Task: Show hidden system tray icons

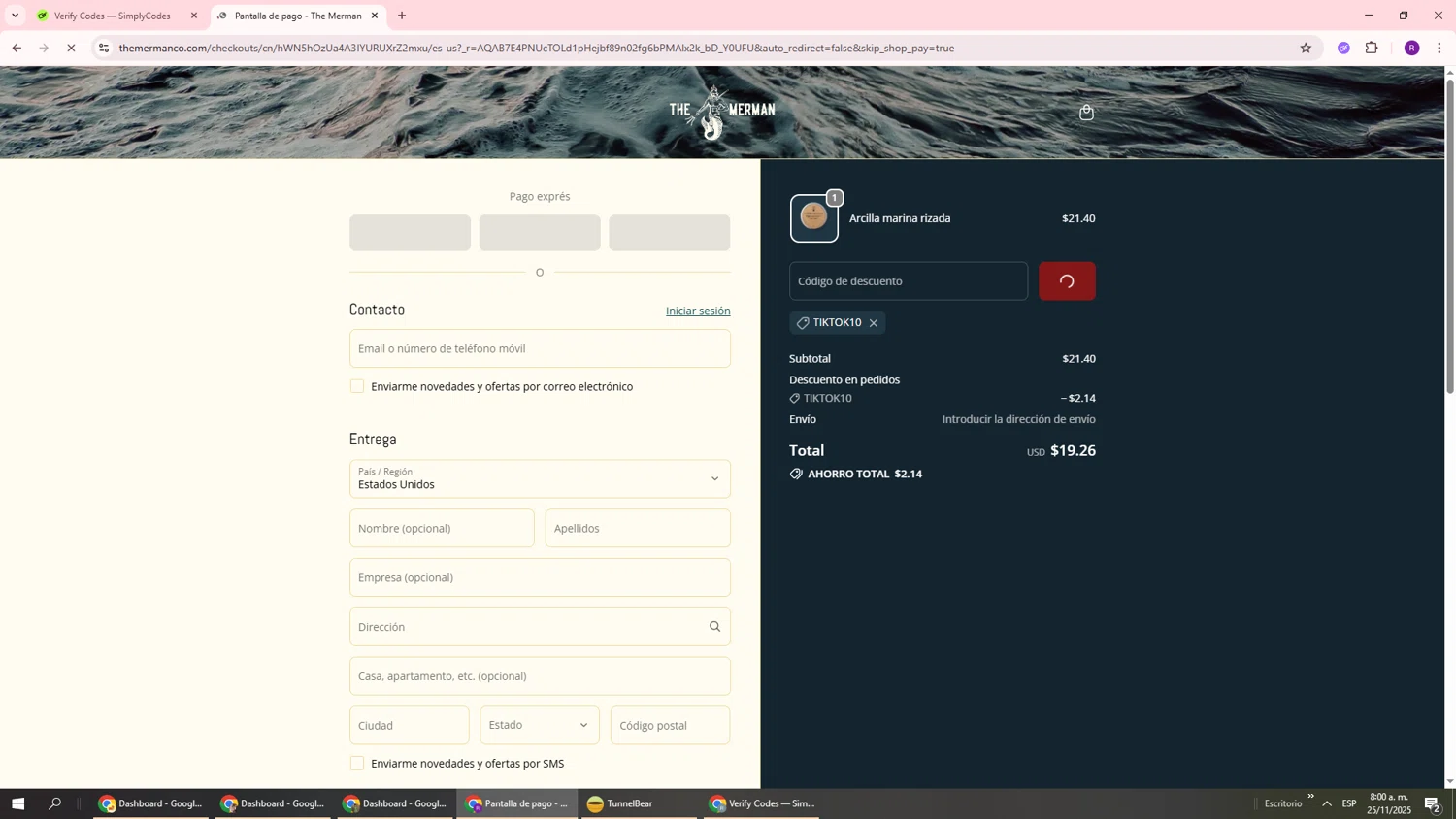Action: [x=1327, y=803]
